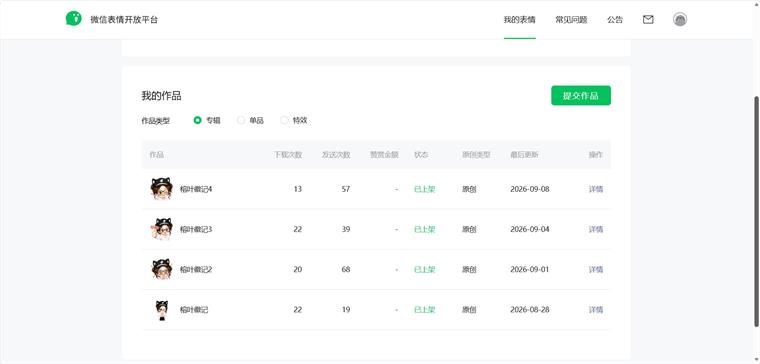Screen dimensions: 760x364
Task: Click the date 2026-08-28
Action: [x=530, y=310]
